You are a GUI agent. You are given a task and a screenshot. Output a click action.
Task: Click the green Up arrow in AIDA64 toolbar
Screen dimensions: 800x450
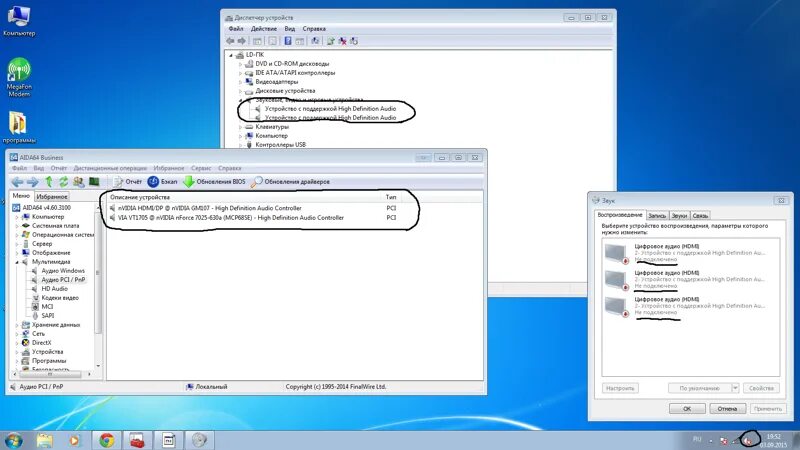tap(48, 182)
